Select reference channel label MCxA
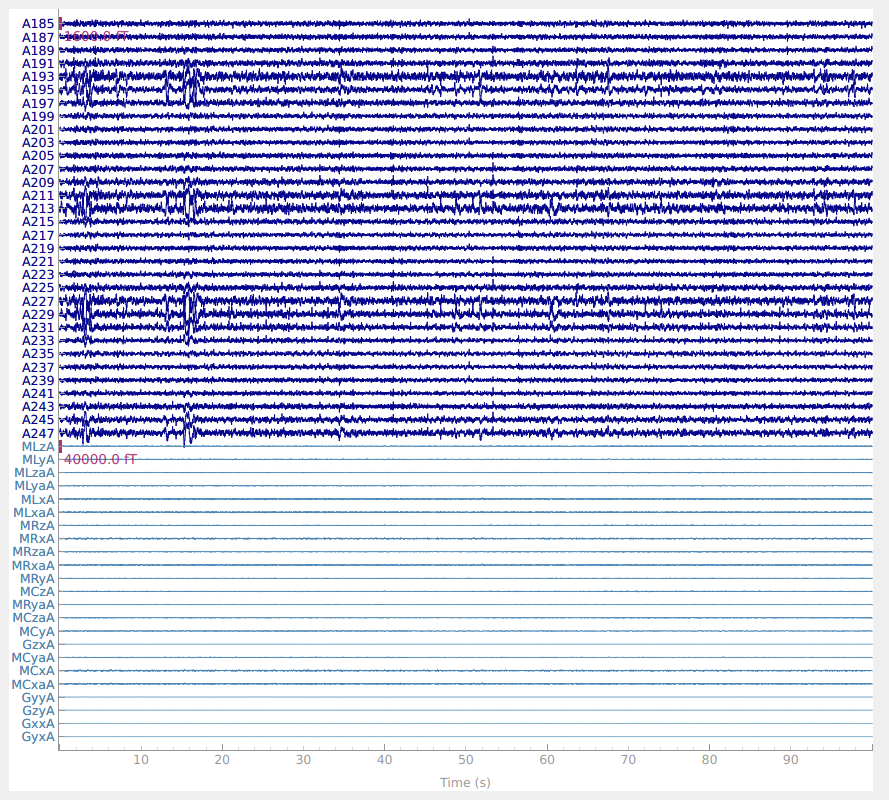The height and width of the screenshot is (800, 889). (37, 671)
